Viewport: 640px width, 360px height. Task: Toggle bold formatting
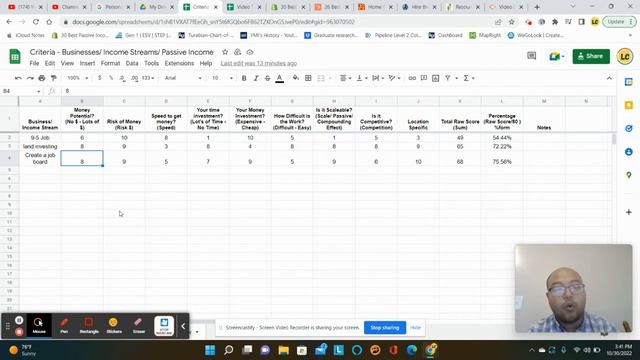(x=244, y=78)
